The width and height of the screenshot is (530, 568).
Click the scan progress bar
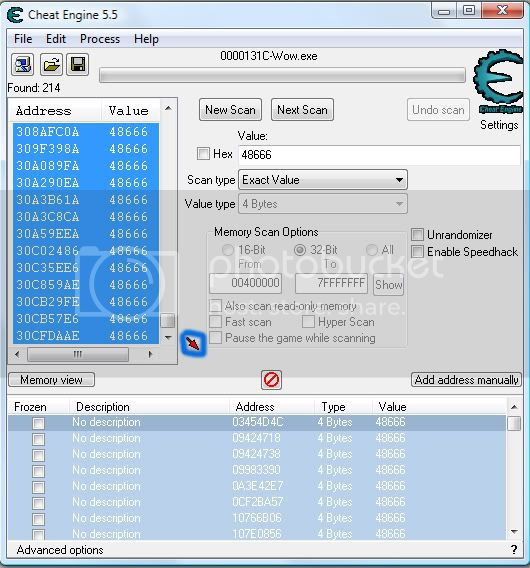tap(282, 75)
